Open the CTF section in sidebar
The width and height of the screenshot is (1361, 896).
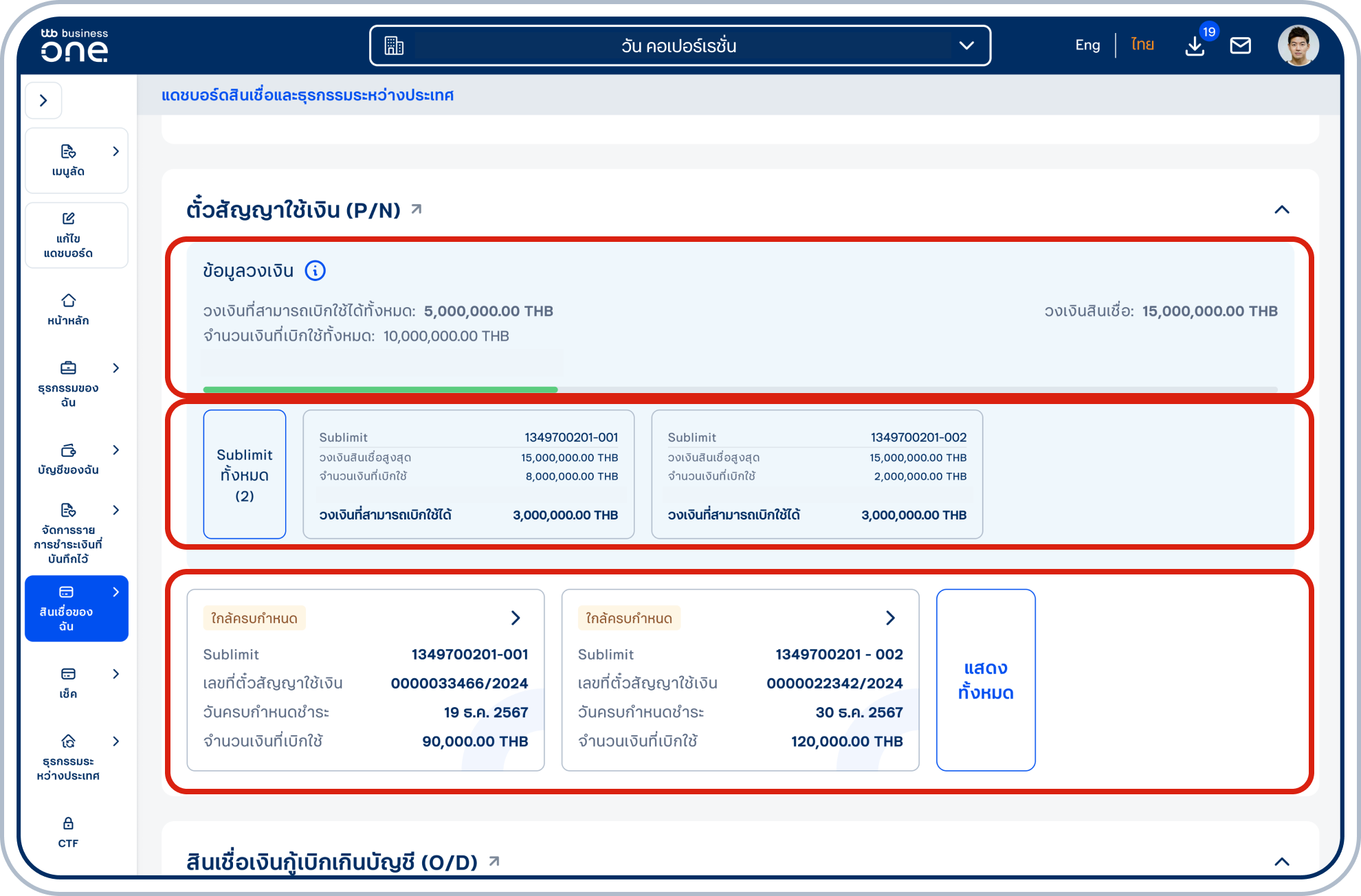67,831
